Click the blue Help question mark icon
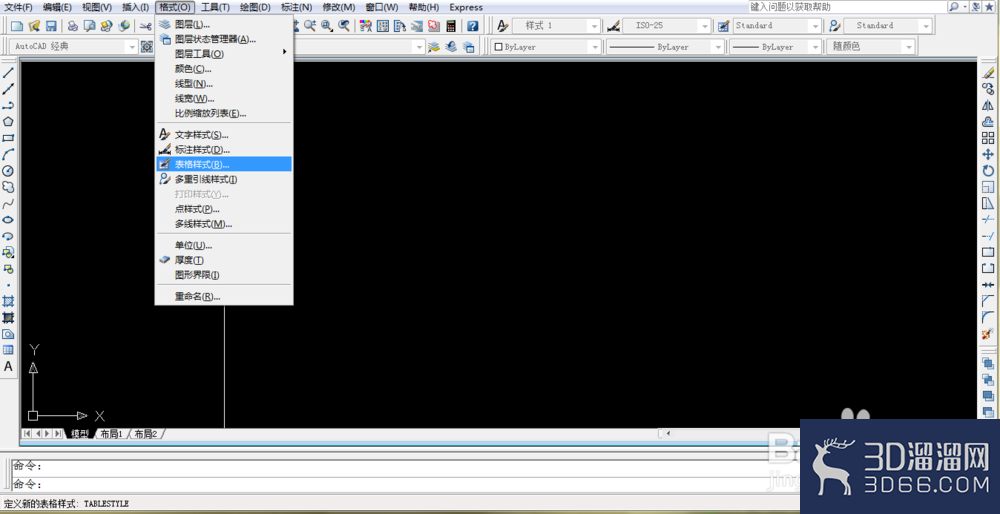This screenshot has width=1000, height=514. (473, 26)
